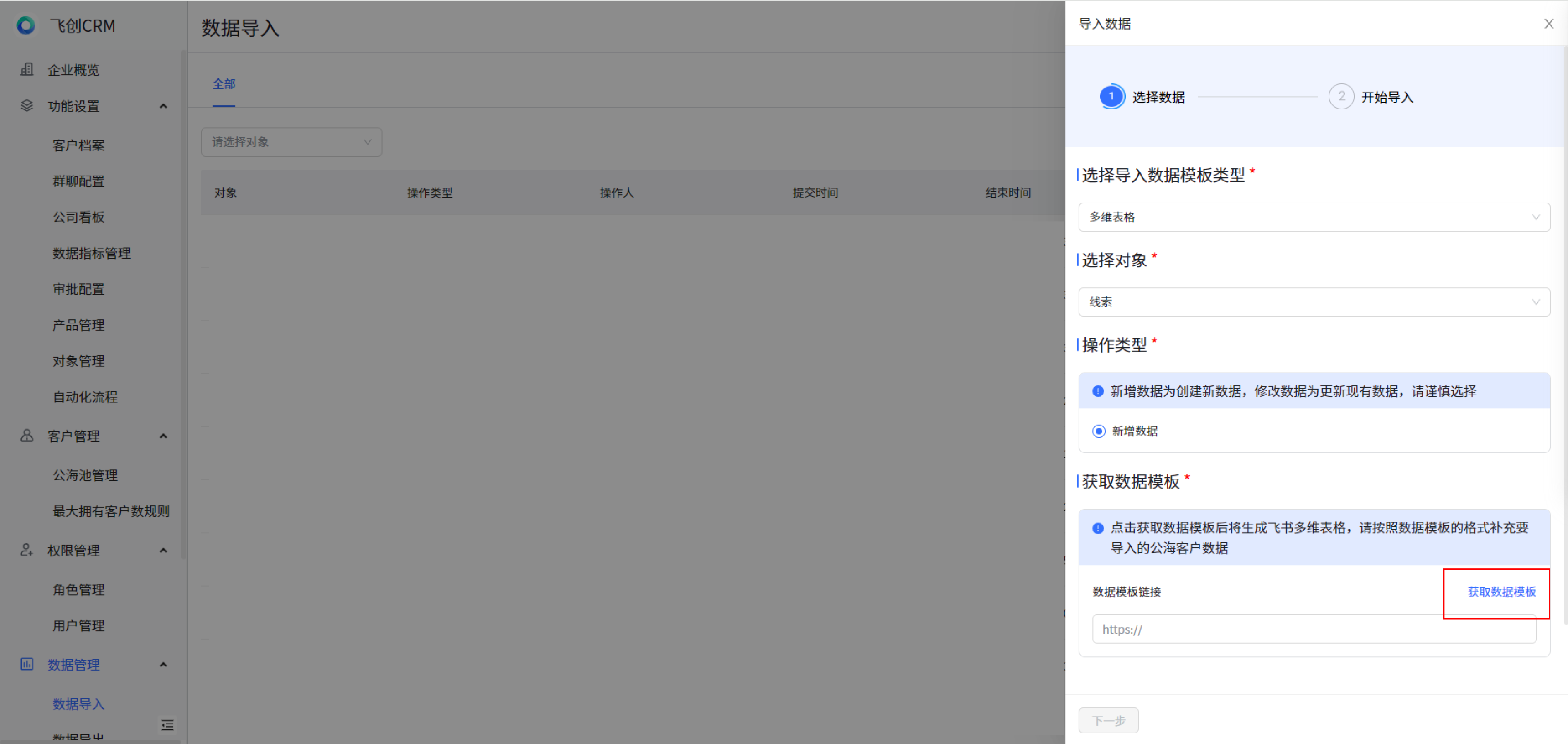Click step 1 选择数据 circle
This screenshot has height=744, width=1568.
pyautogui.click(x=1112, y=97)
